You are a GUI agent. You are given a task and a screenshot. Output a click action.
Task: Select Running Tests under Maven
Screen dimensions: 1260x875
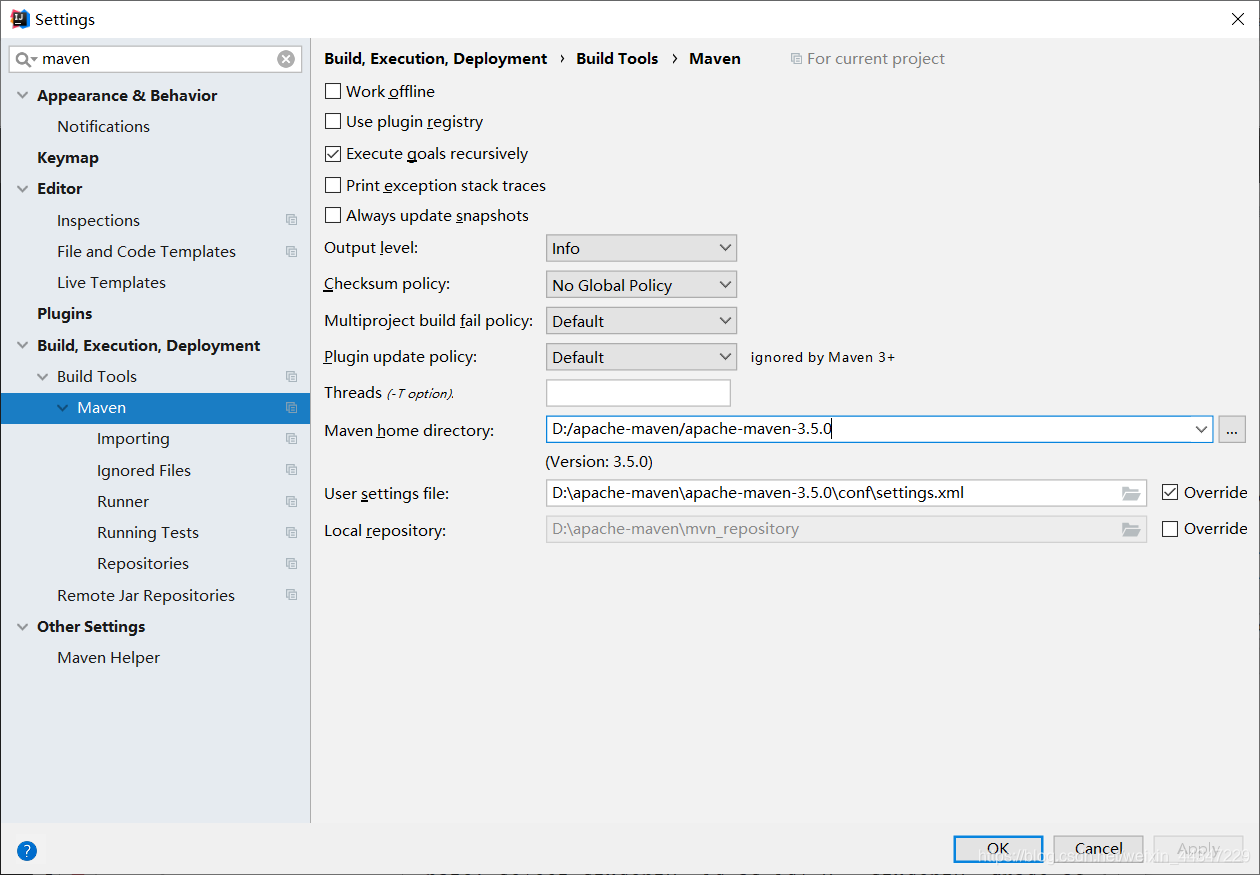[148, 532]
